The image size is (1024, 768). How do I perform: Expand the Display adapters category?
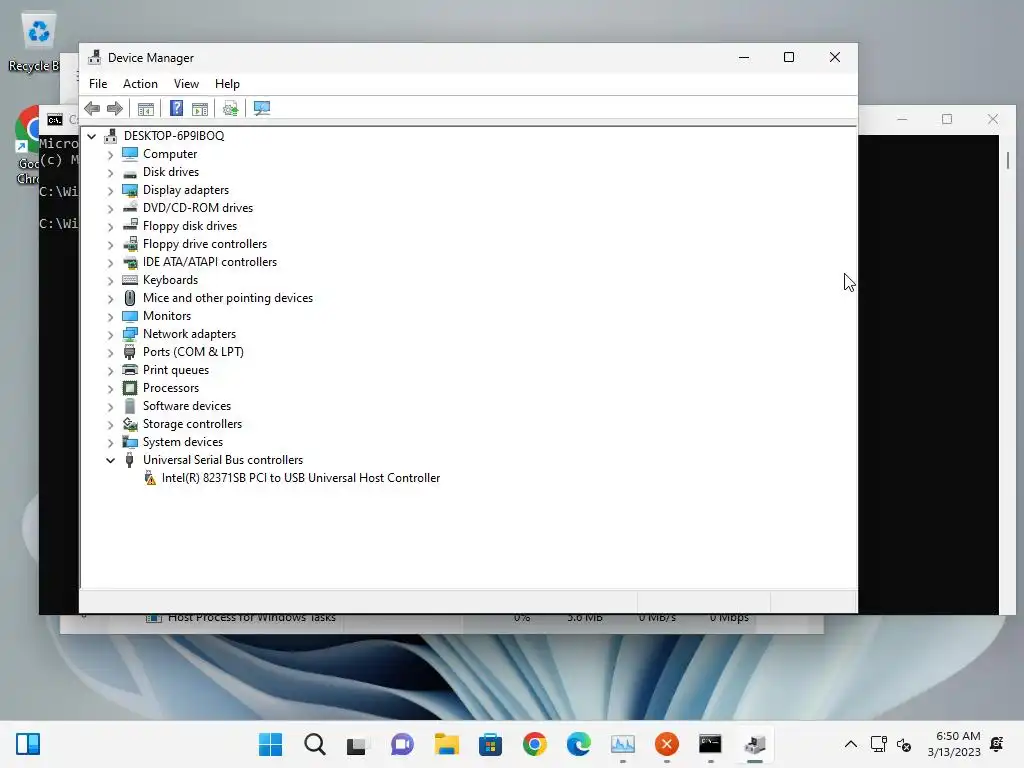point(110,191)
